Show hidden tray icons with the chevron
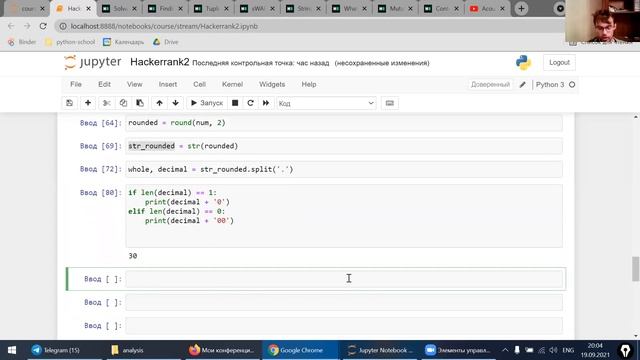The width and height of the screenshot is (640, 360). tap(505, 350)
